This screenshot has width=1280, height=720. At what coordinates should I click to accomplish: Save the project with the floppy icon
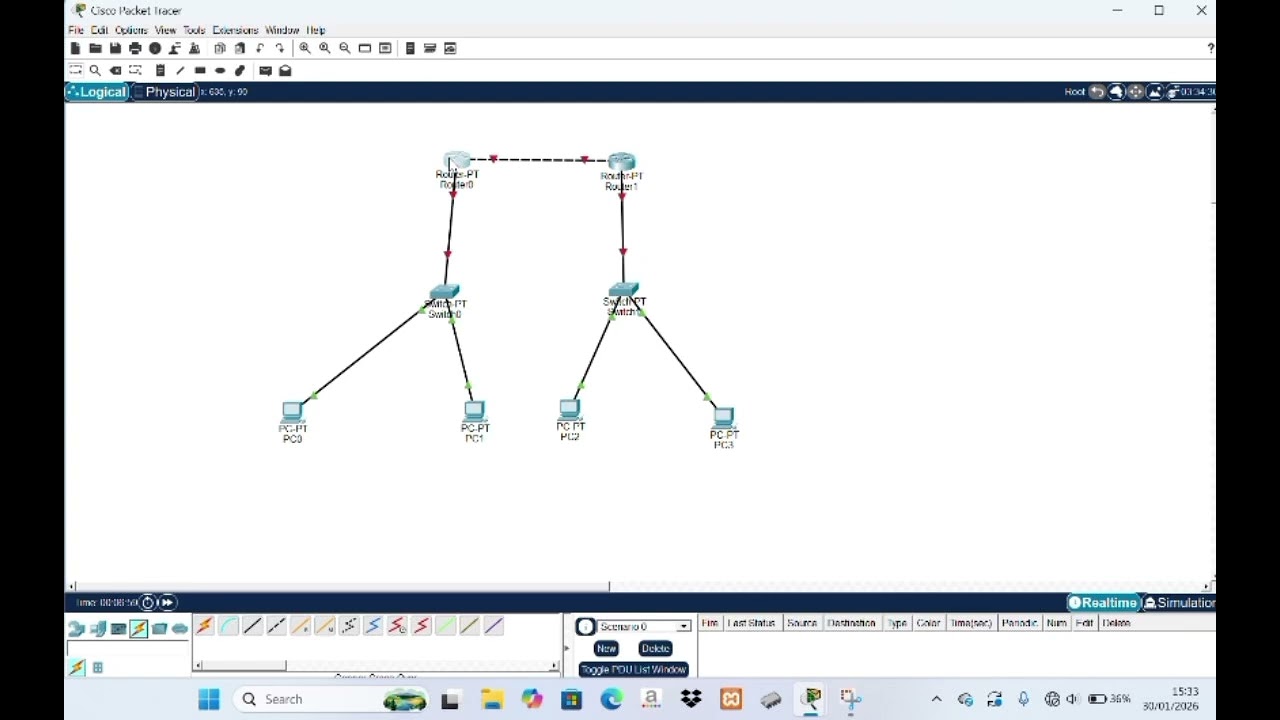point(115,48)
